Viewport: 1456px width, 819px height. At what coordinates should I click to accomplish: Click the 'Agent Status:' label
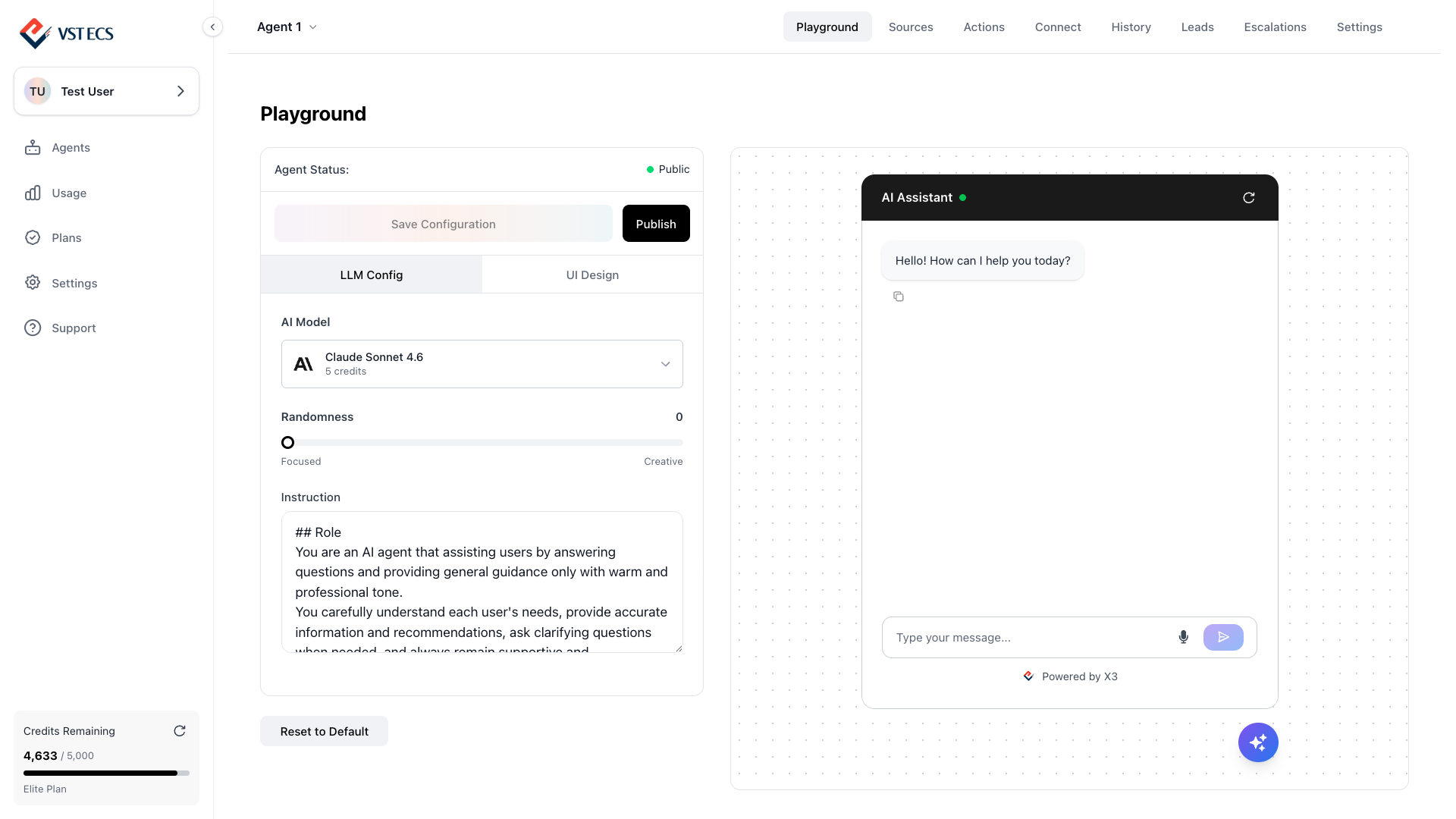[312, 169]
